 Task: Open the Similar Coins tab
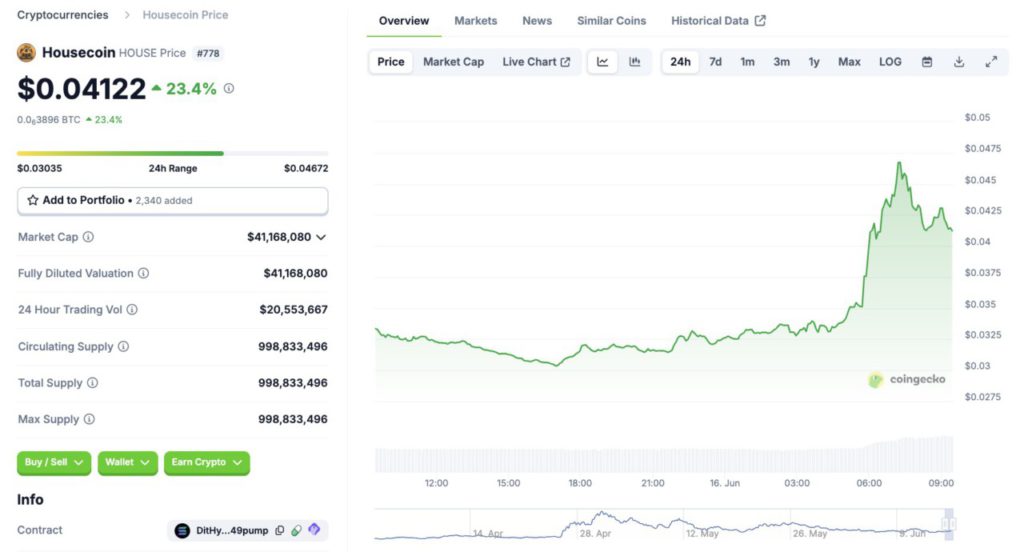611,21
